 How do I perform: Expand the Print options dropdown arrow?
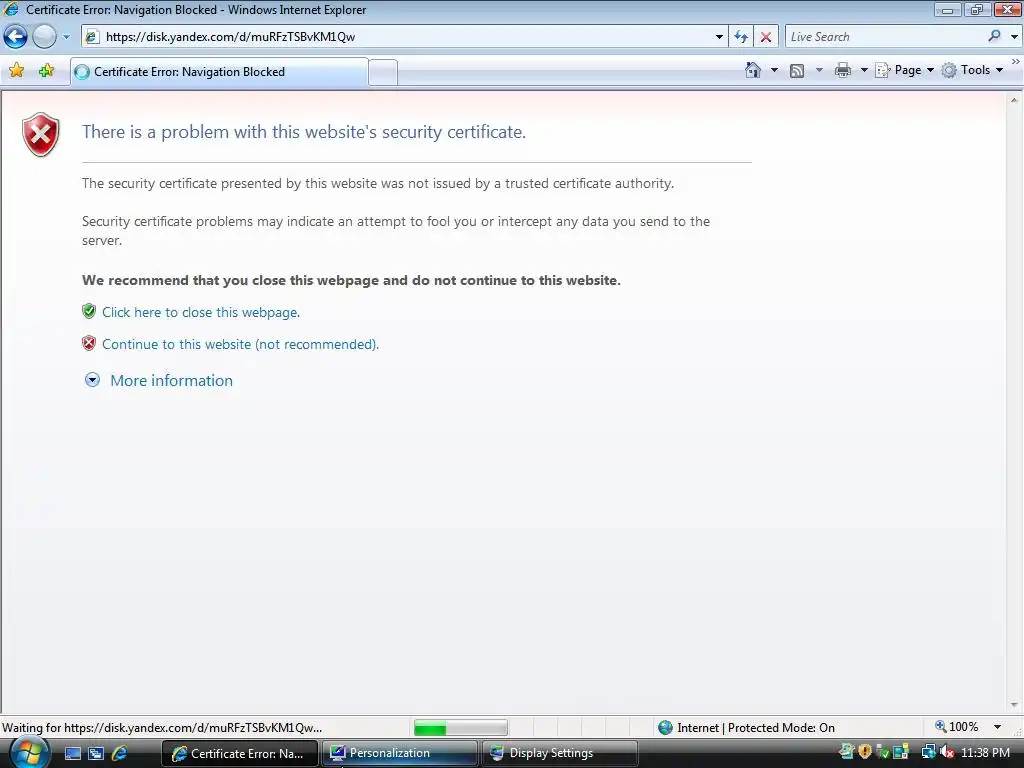coord(863,70)
